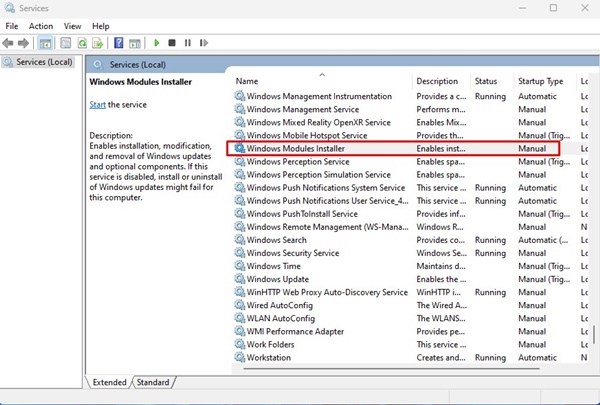Click the gear icon beside Windows Search
The height and width of the screenshot is (405, 600).
[240, 240]
